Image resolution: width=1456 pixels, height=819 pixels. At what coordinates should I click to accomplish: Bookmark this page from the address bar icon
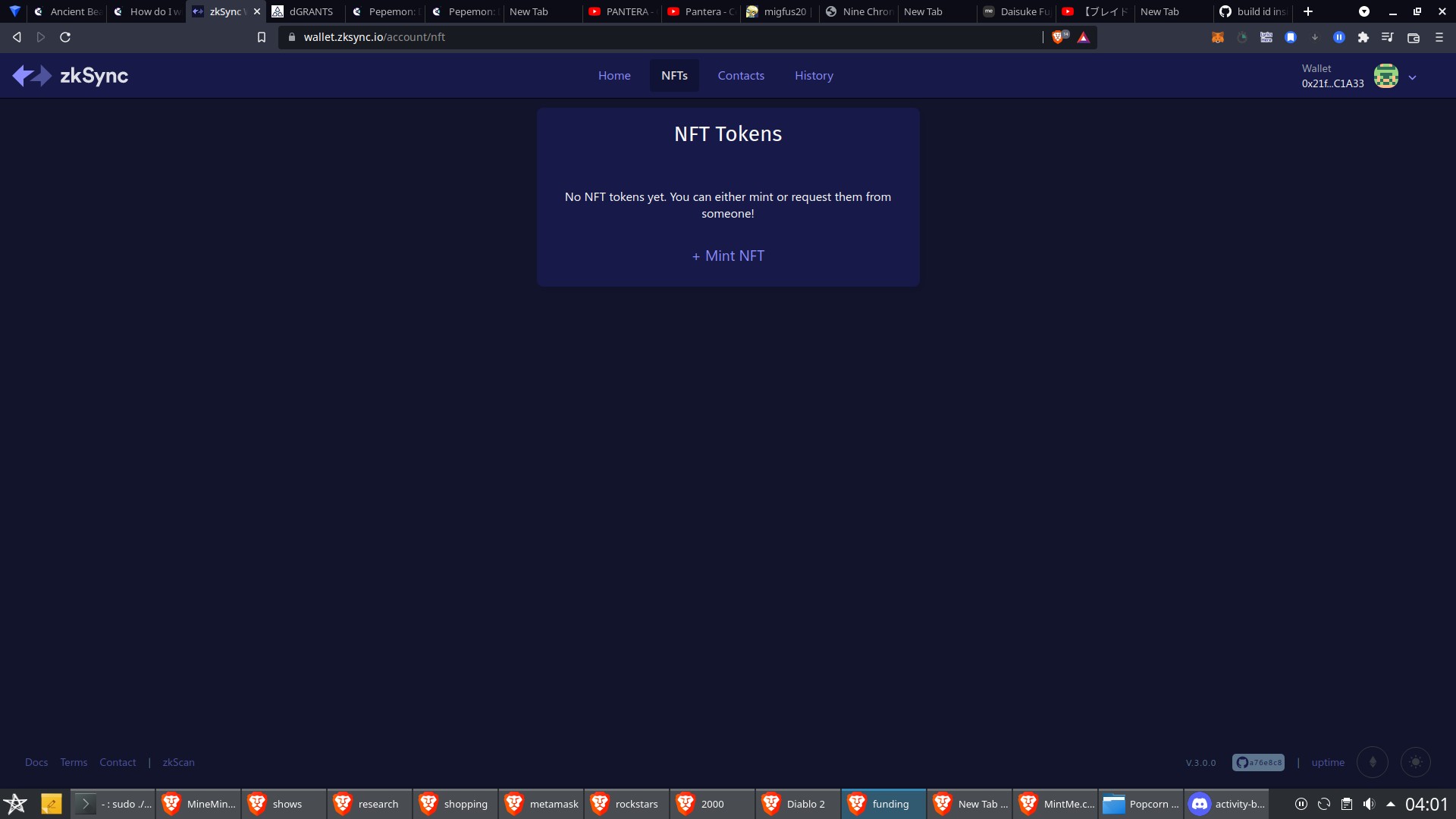tap(262, 37)
